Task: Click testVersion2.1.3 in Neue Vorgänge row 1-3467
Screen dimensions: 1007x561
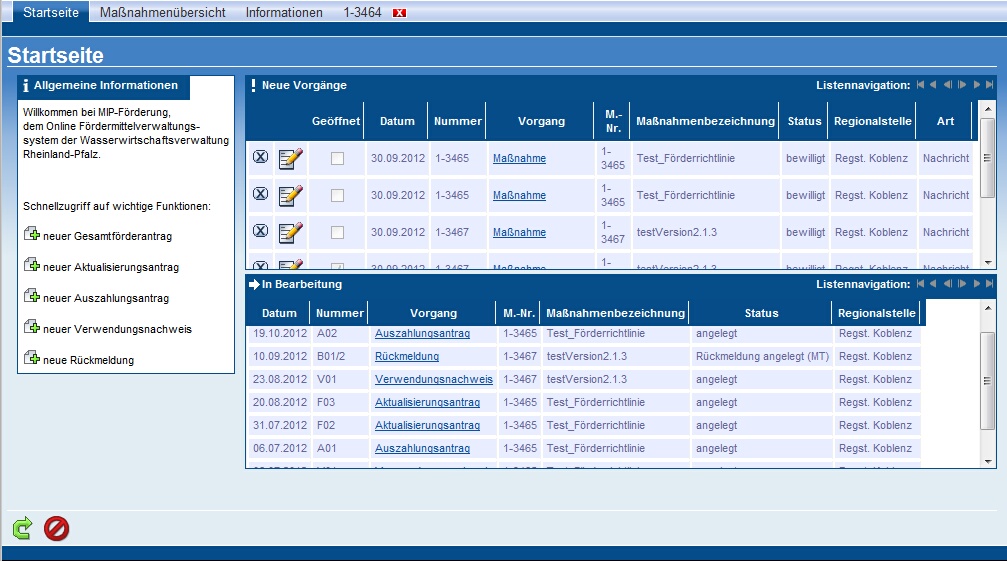Action: [x=676, y=232]
